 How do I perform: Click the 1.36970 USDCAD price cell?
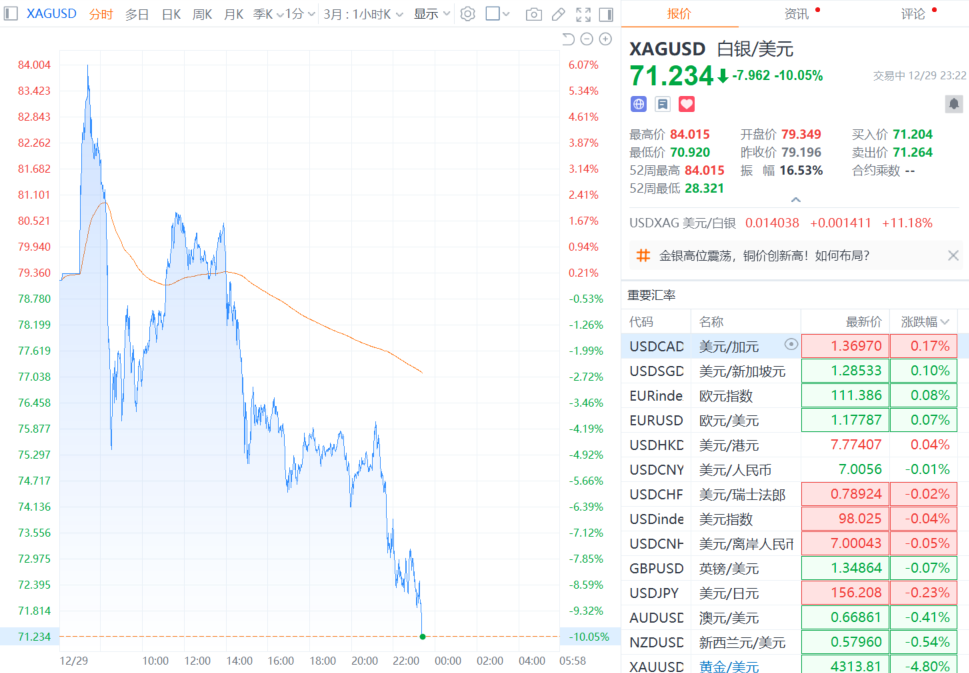click(x=845, y=346)
